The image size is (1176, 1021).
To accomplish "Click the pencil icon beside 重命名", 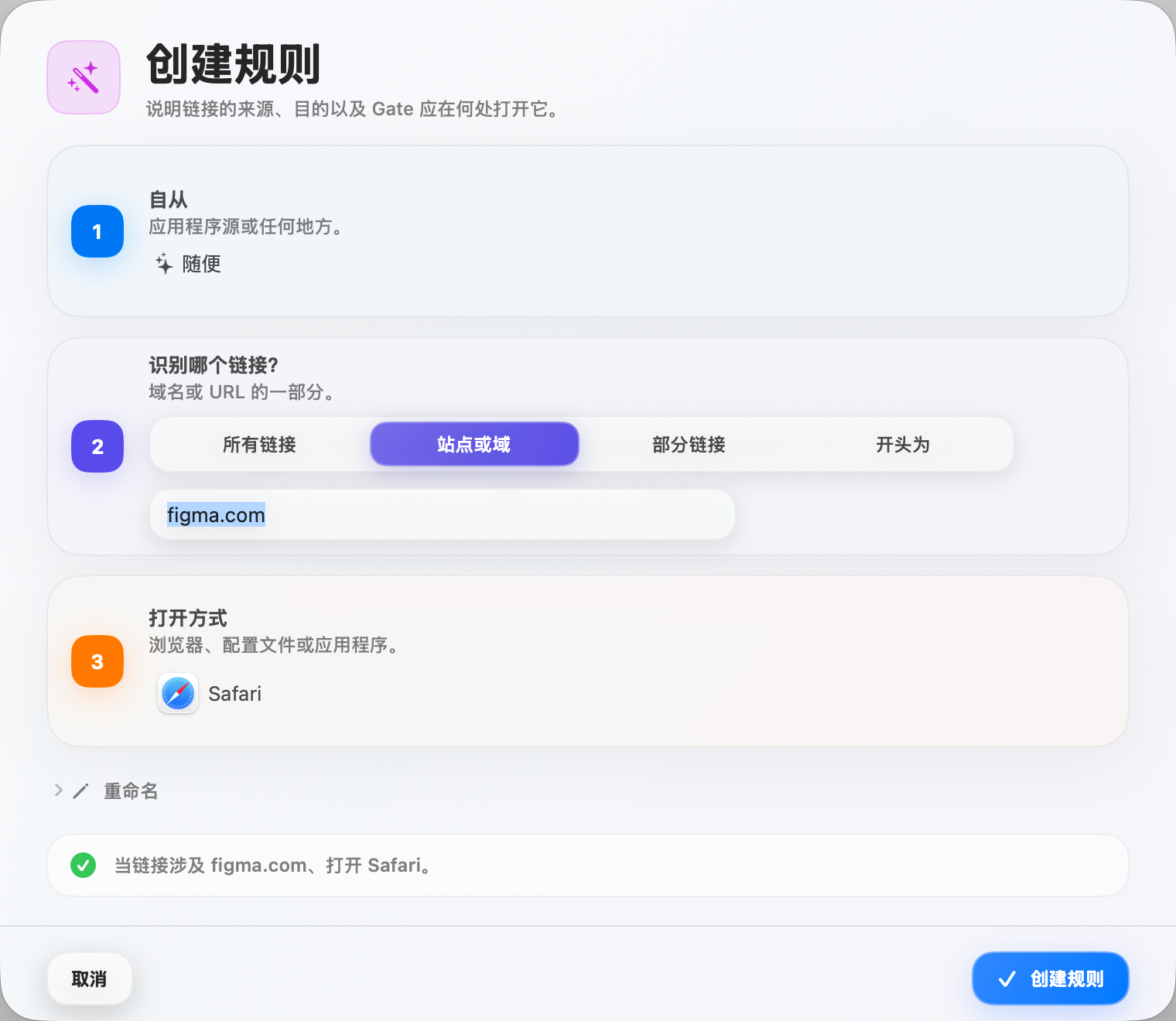I will [x=80, y=791].
